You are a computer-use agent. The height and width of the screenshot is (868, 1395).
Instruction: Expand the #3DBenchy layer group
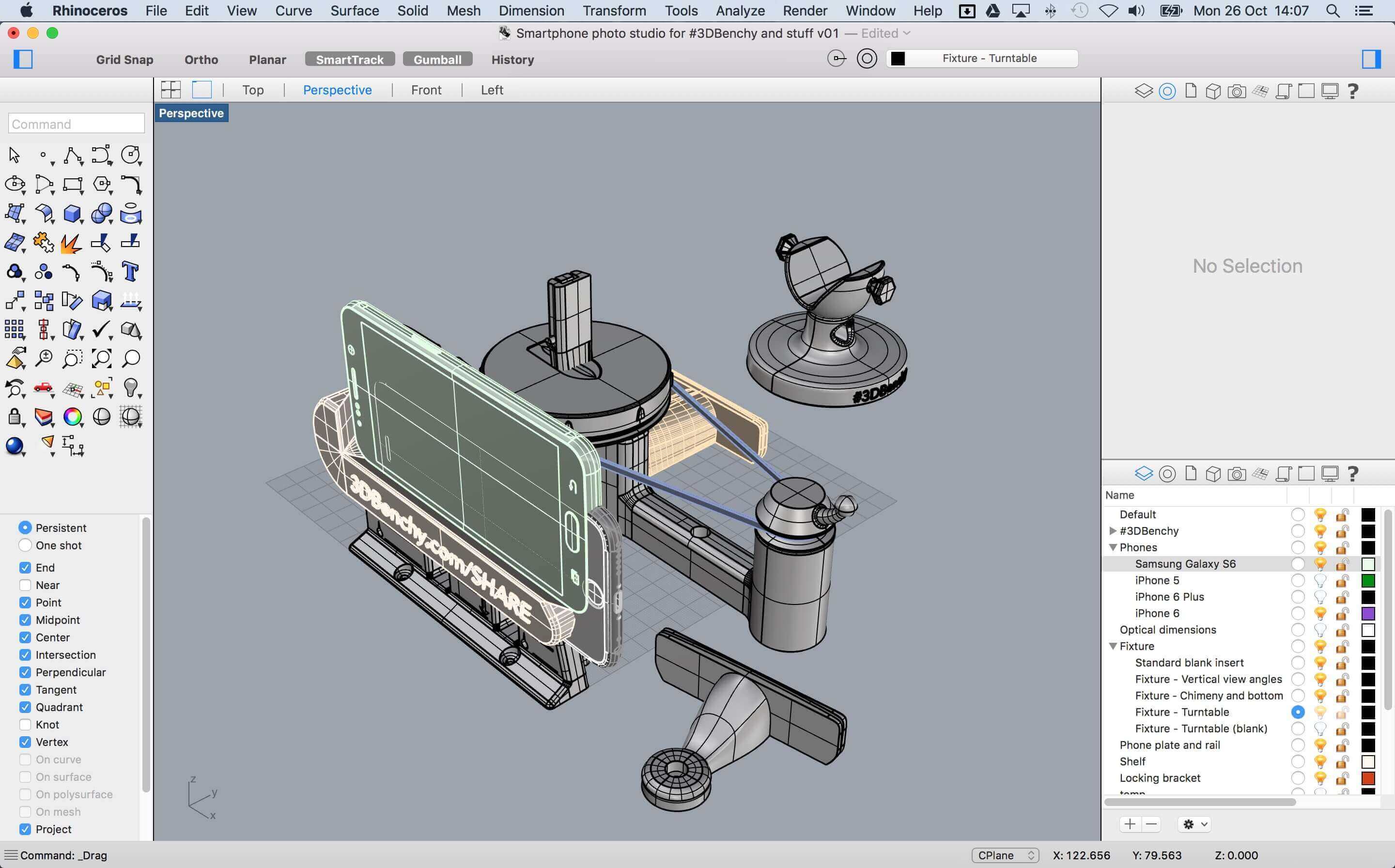[1113, 531]
